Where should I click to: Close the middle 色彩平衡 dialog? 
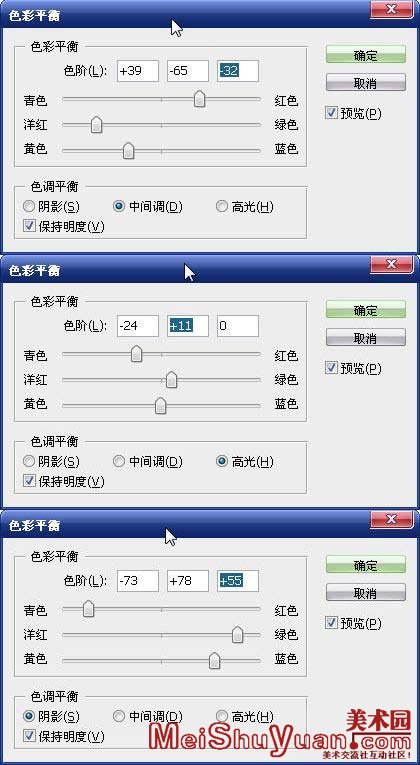point(391,264)
